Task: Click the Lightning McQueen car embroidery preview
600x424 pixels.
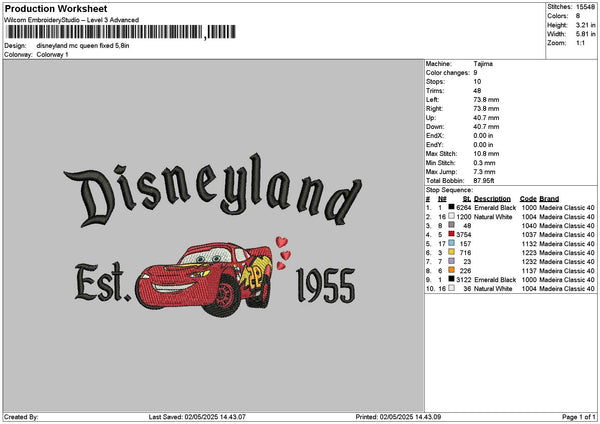Action: (x=204, y=279)
